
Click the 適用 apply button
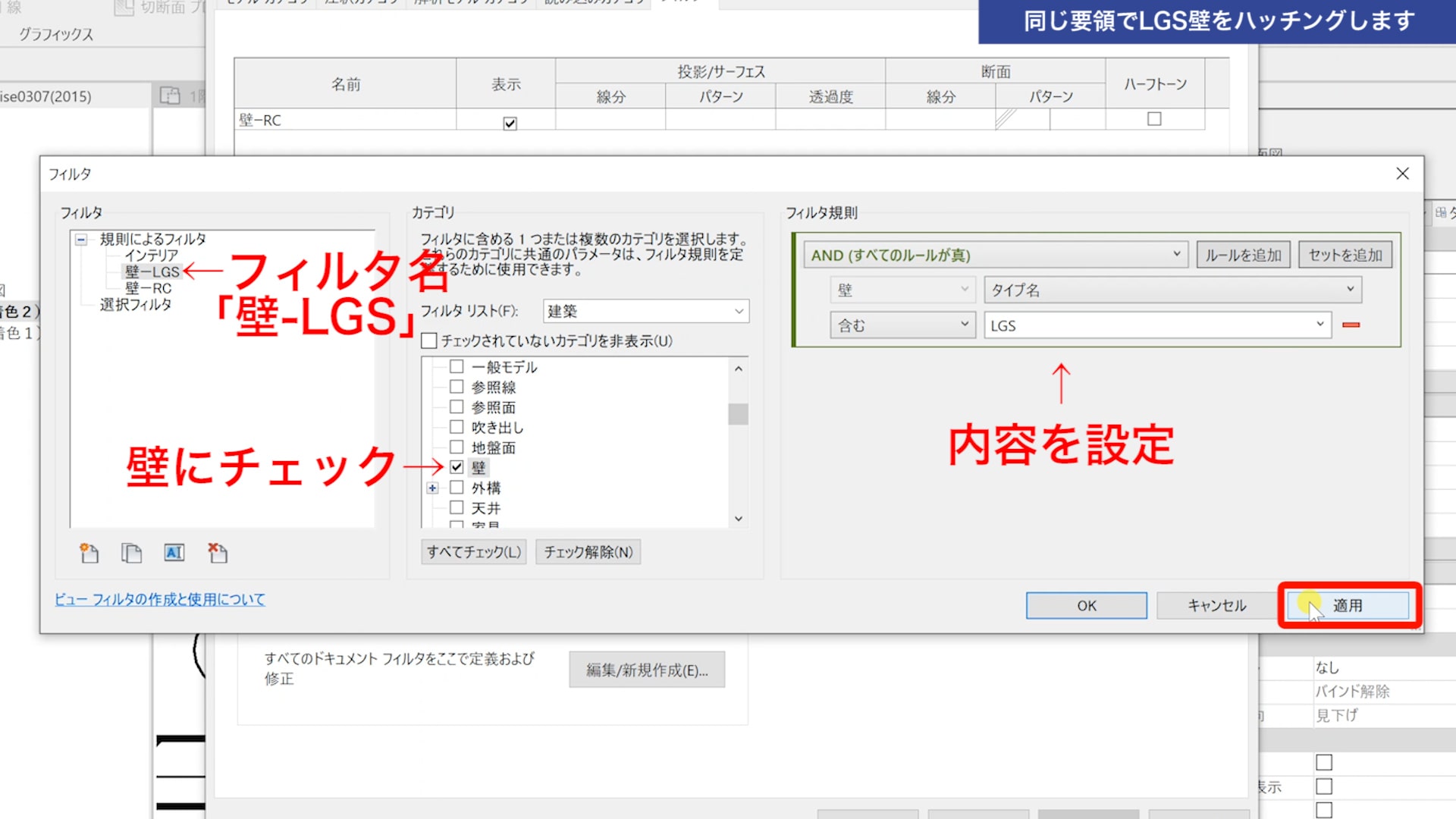(x=1348, y=605)
